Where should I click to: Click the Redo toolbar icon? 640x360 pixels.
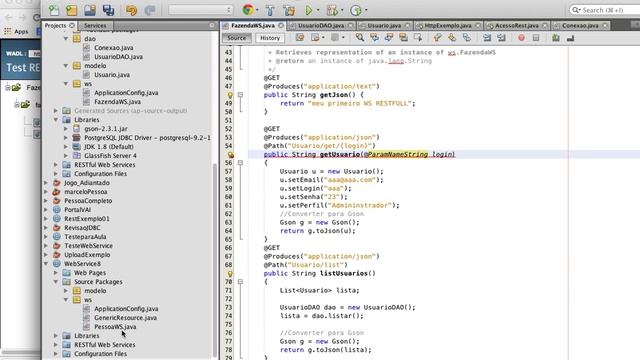click(x=150, y=10)
